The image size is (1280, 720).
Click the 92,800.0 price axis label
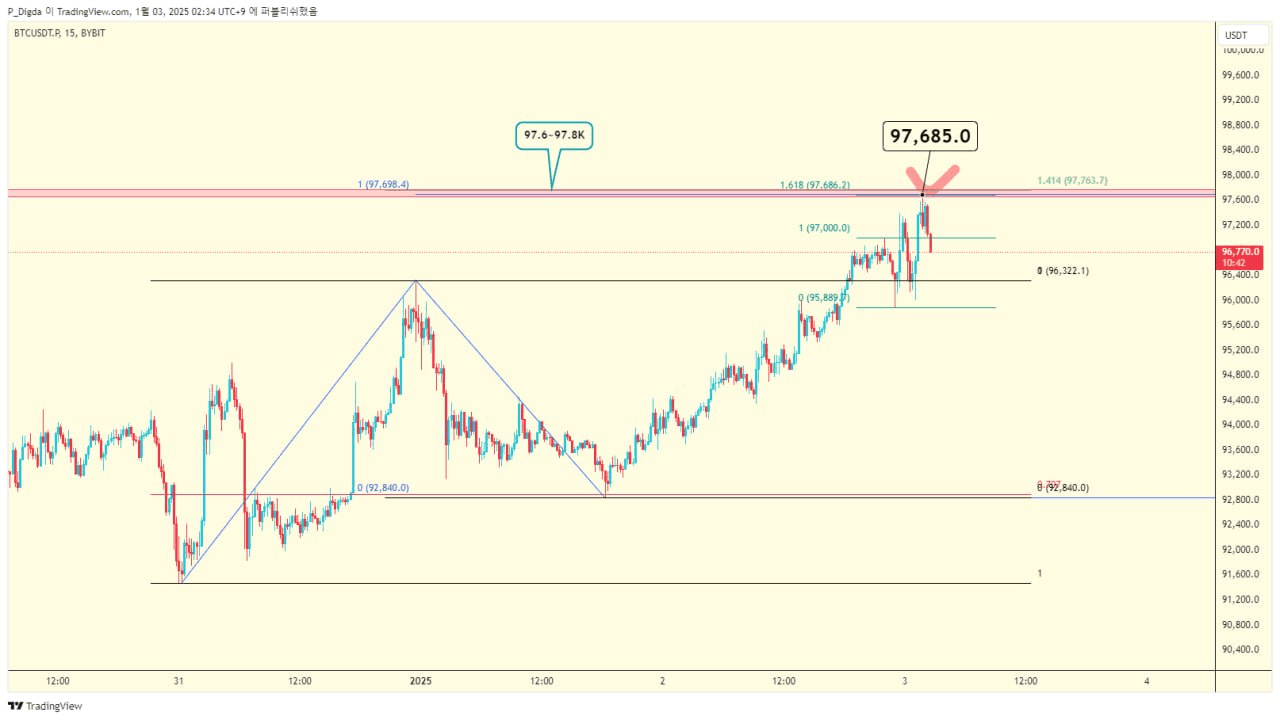coord(1238,500)
